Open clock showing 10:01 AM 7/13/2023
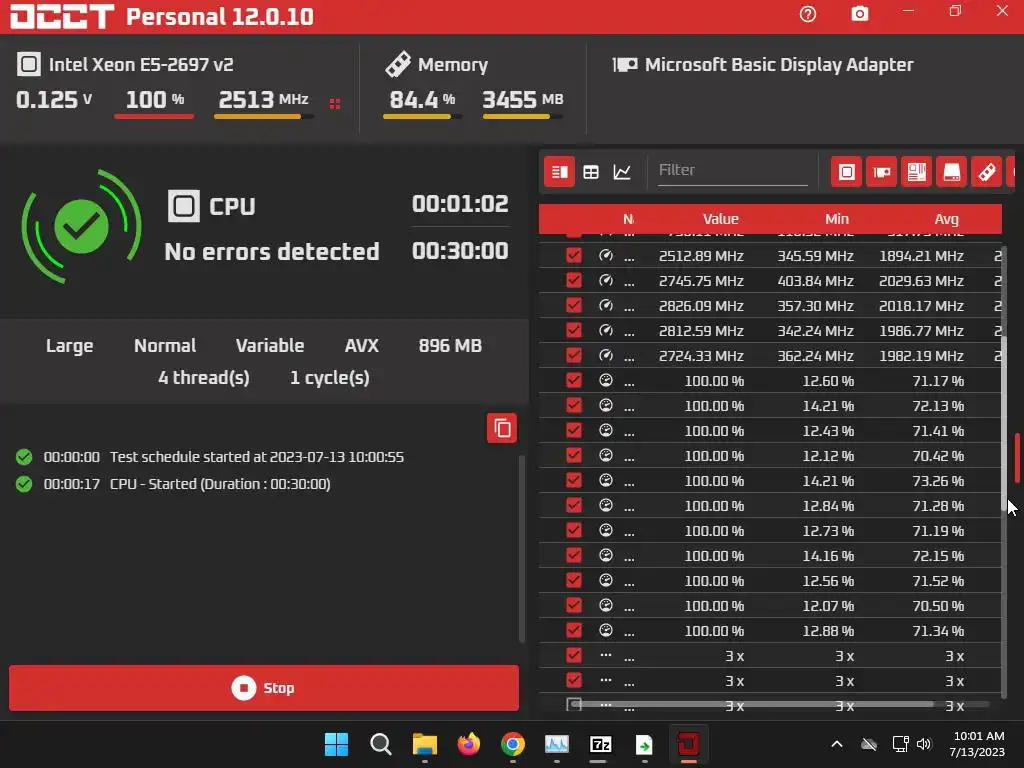 [978, 744]
